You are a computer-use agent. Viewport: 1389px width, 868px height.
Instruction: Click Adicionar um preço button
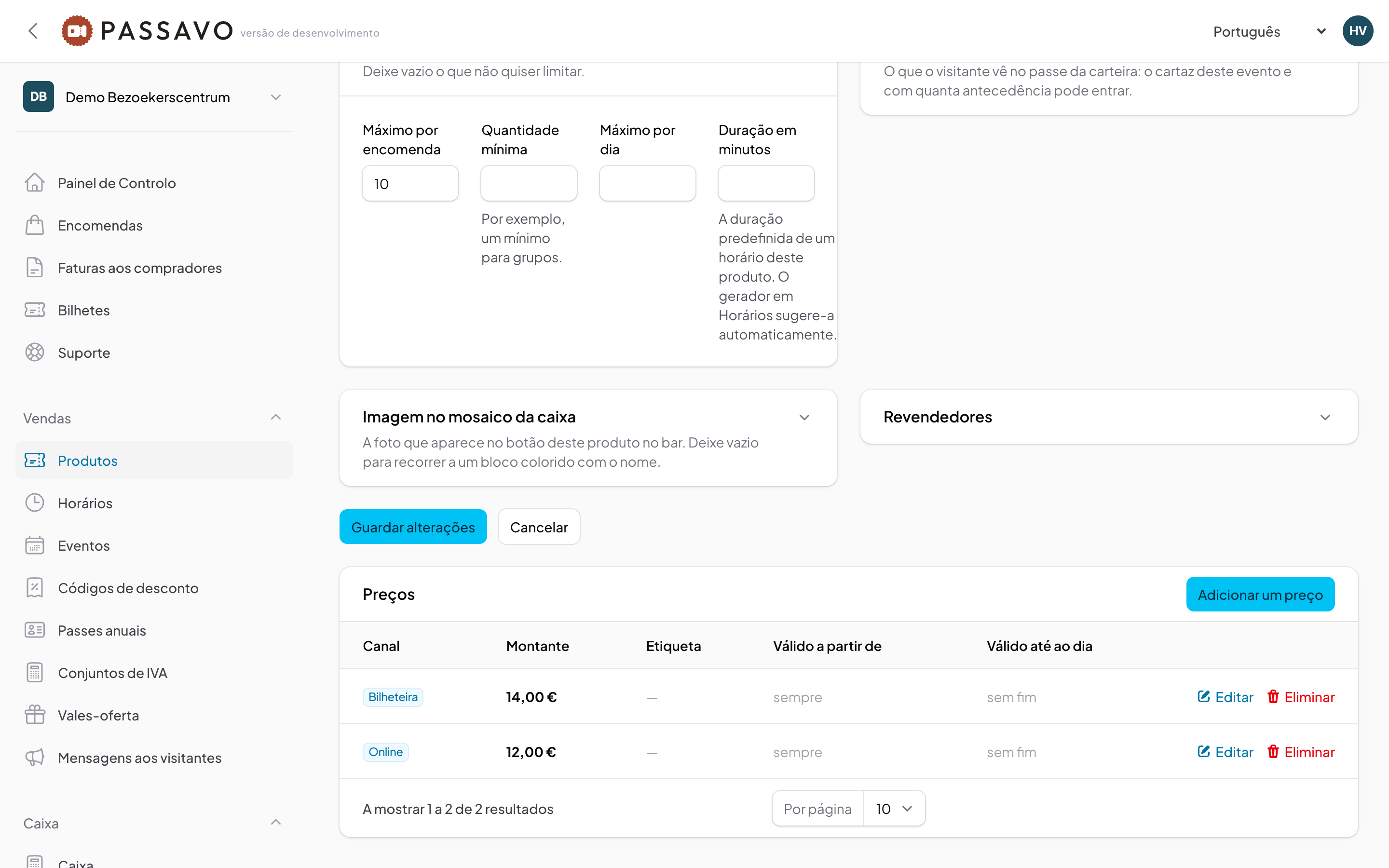click(x=1260, y=594)
